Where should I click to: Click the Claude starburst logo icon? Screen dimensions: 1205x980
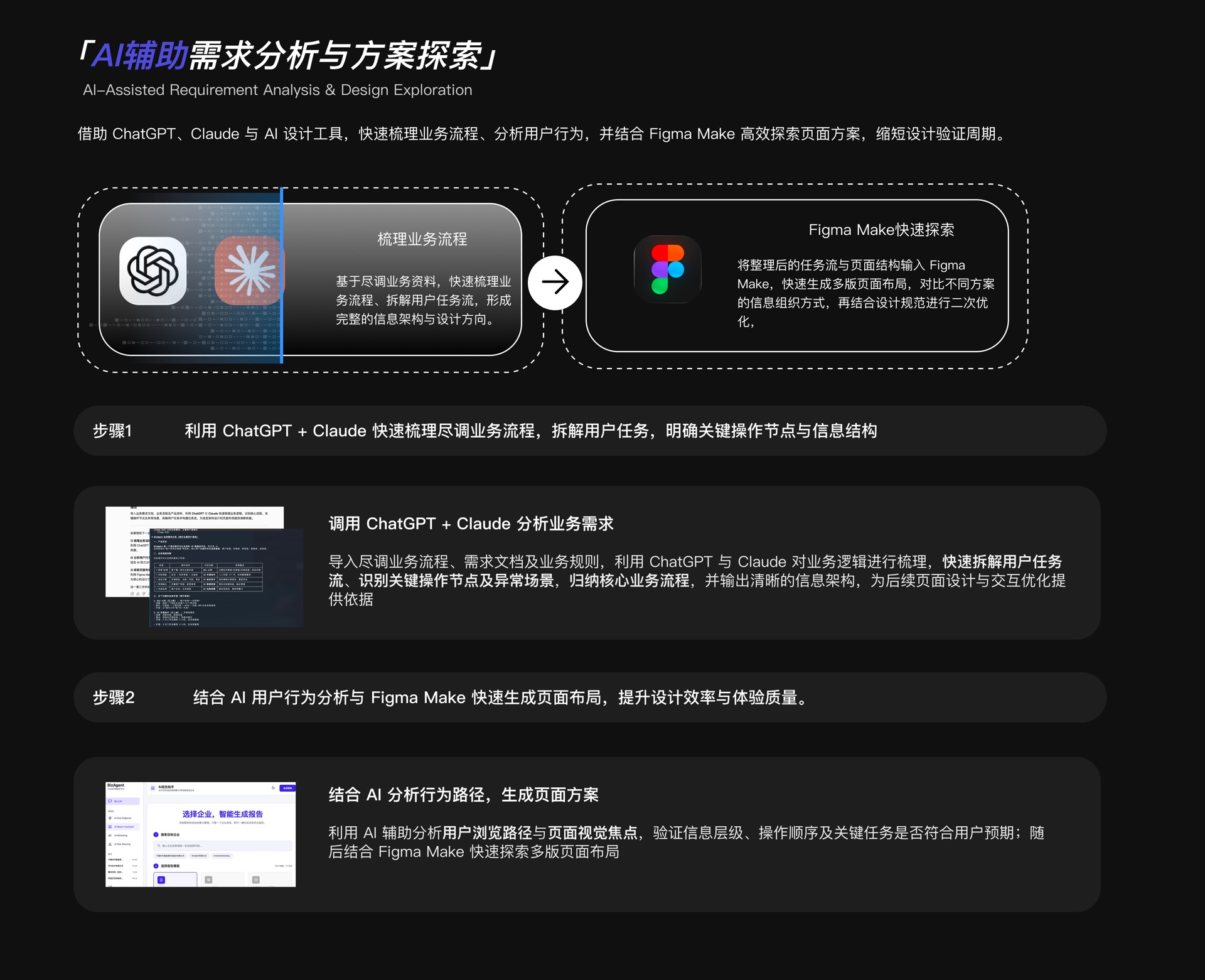tap(249, 271)
